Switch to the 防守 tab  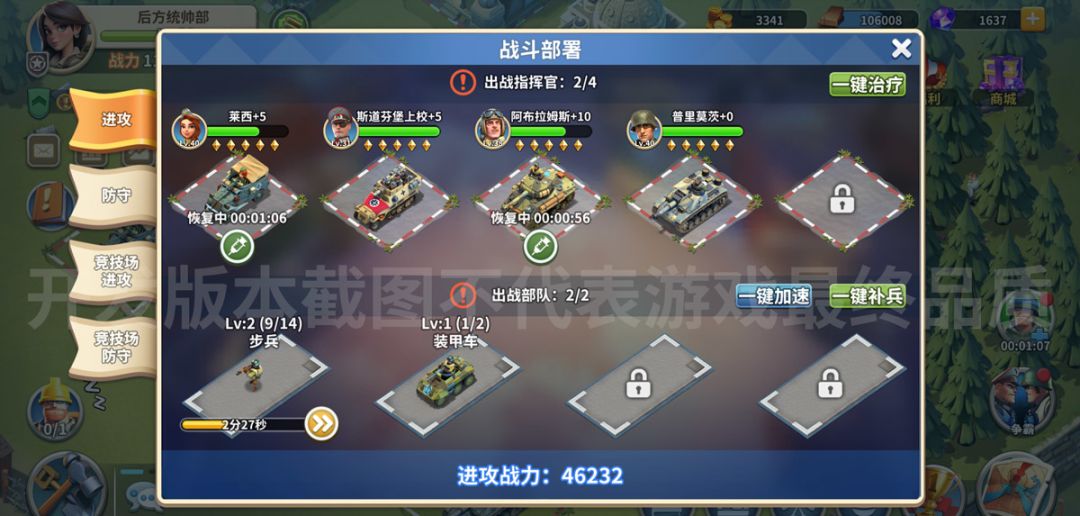[x=114, y=196]
